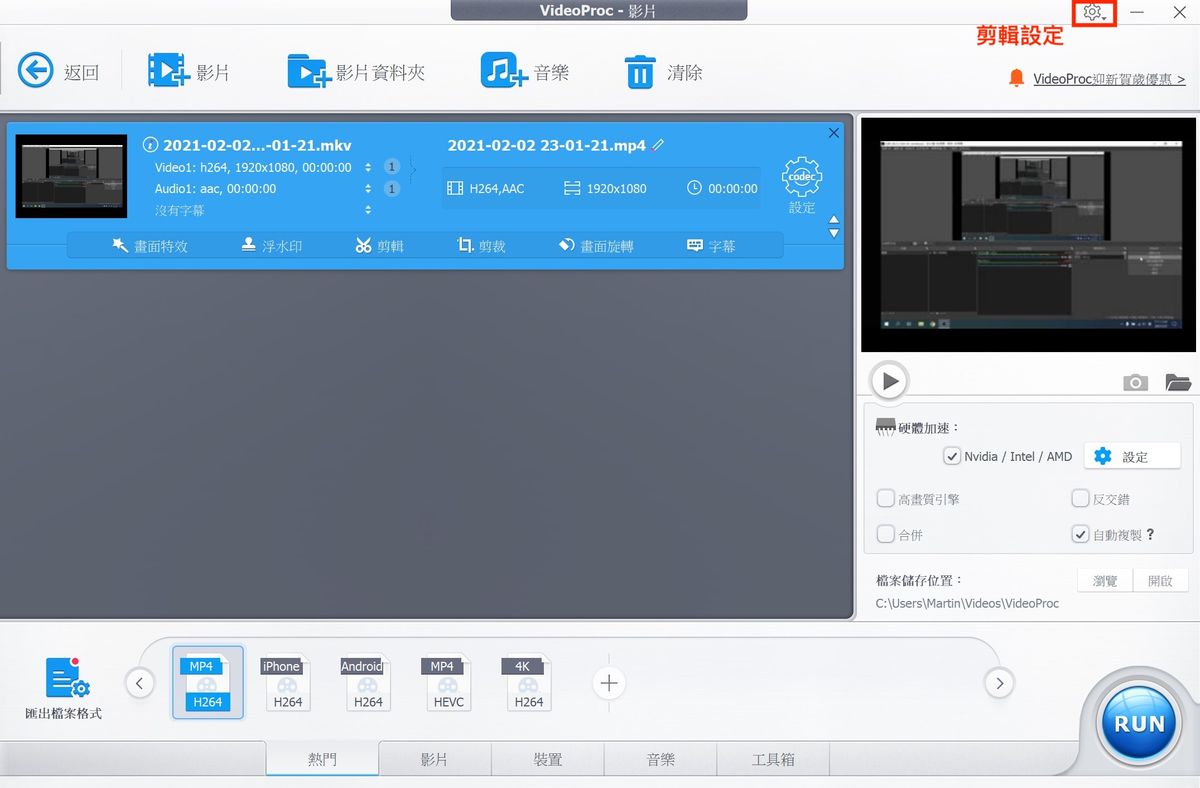Viewport: 1200px width, 788px height.
Task: Move the video item up in list
Action: pos(834,220)
